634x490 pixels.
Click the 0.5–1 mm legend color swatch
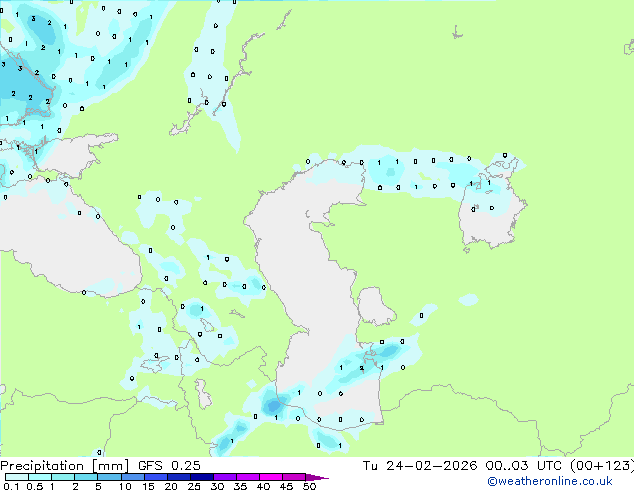tap(40, 477)
